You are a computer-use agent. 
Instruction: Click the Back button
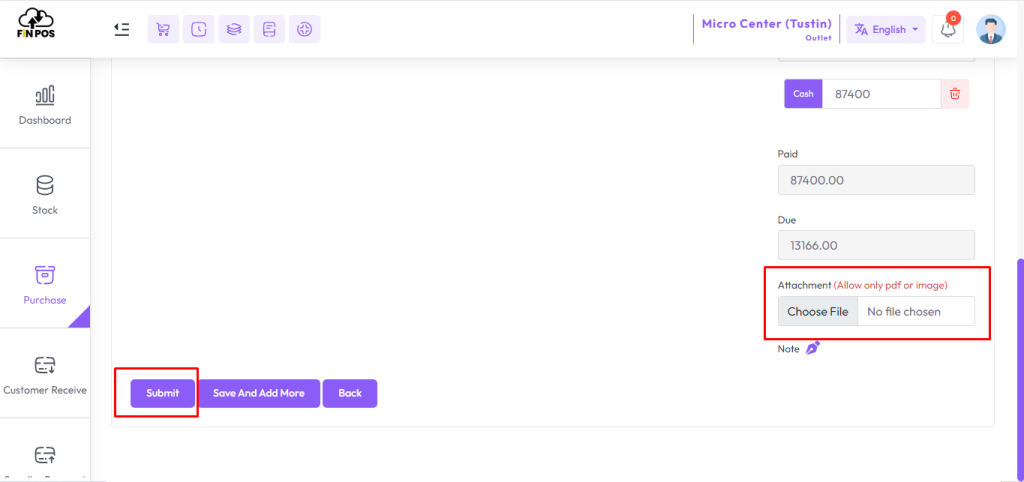point(350,393)
